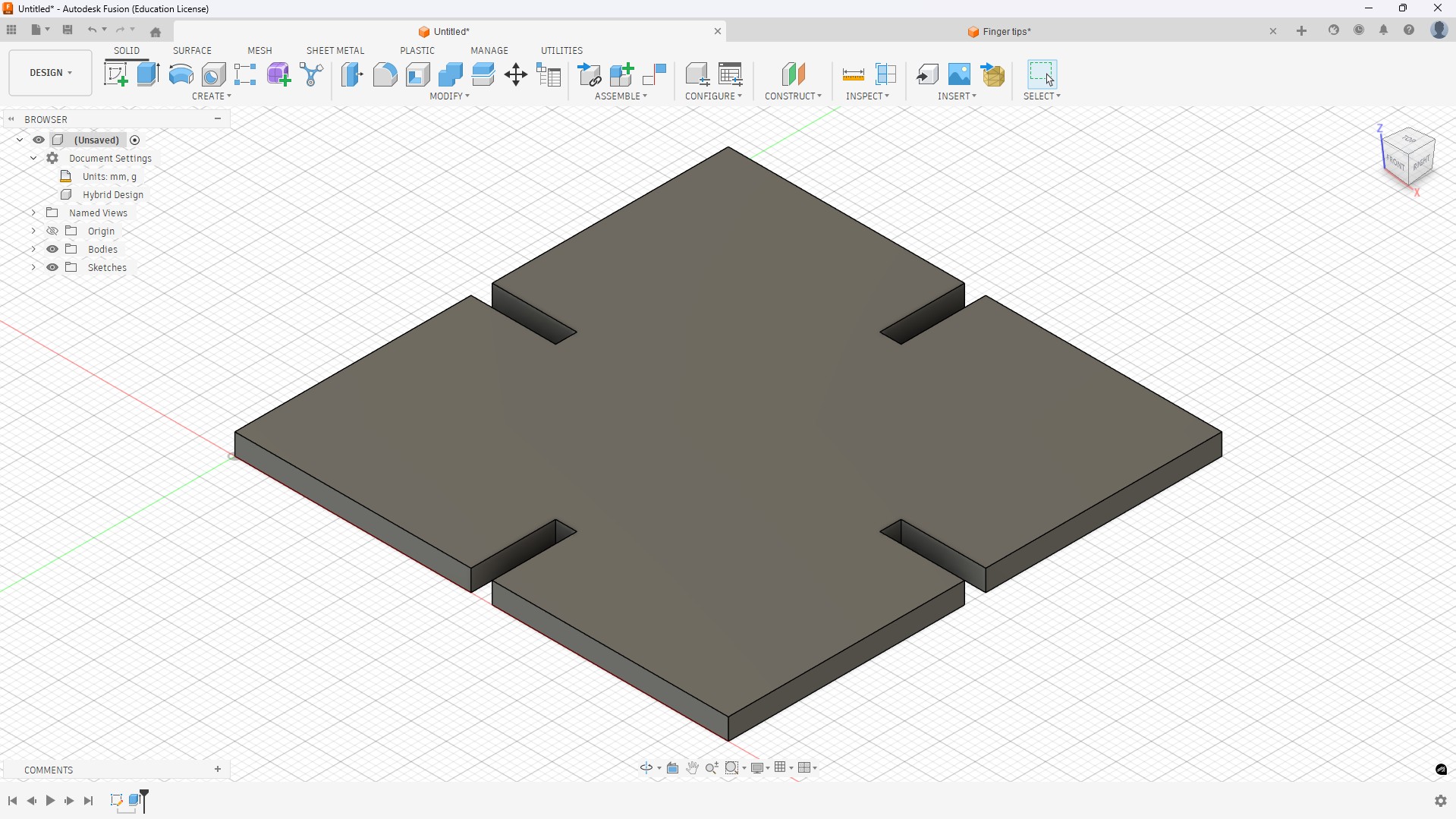Expand the Sketches folder
This screenshot has height=819, width=1456.
tap(33, 267)
